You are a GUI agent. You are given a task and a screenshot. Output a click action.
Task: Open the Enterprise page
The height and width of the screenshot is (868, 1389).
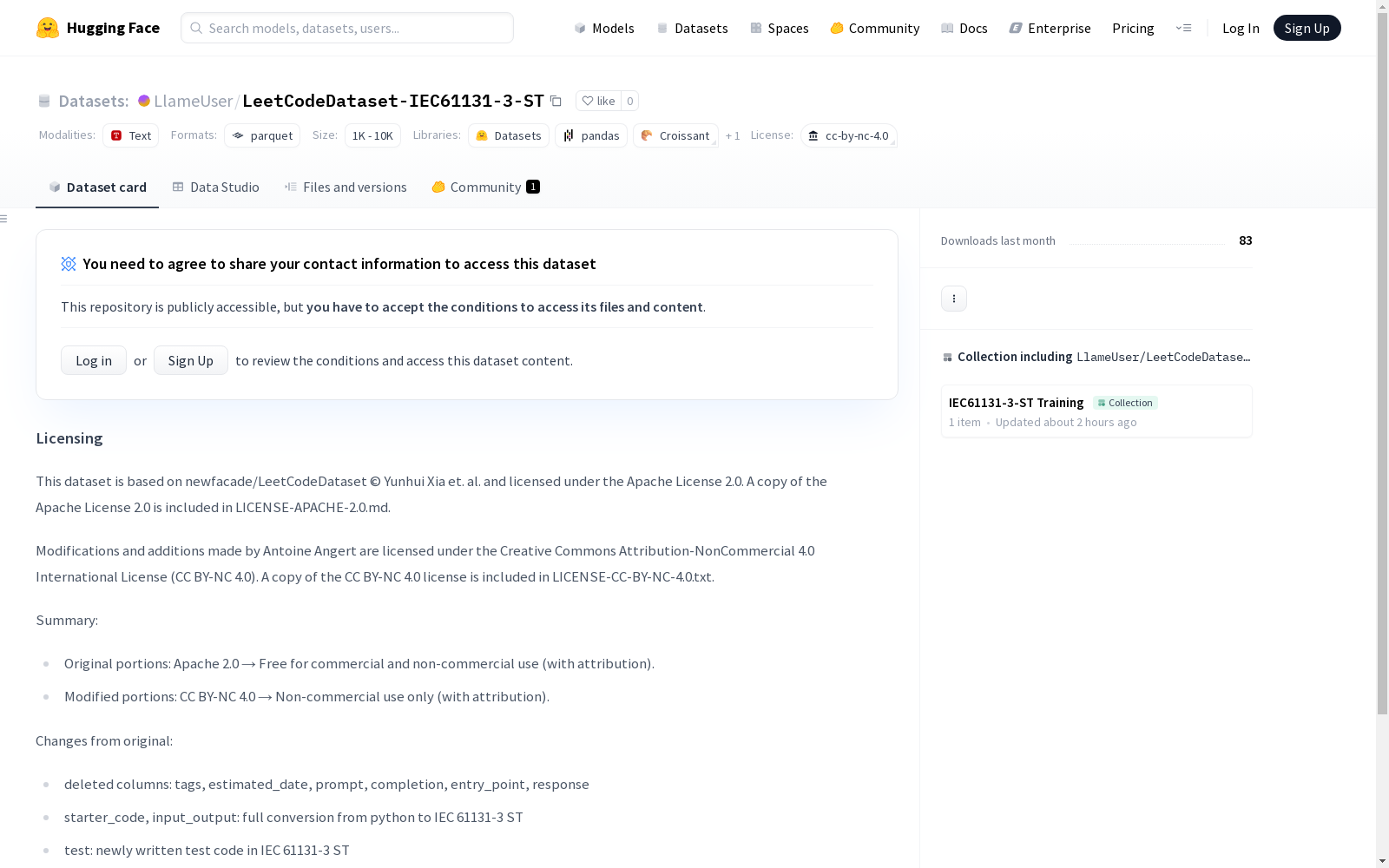(1050, 28)
